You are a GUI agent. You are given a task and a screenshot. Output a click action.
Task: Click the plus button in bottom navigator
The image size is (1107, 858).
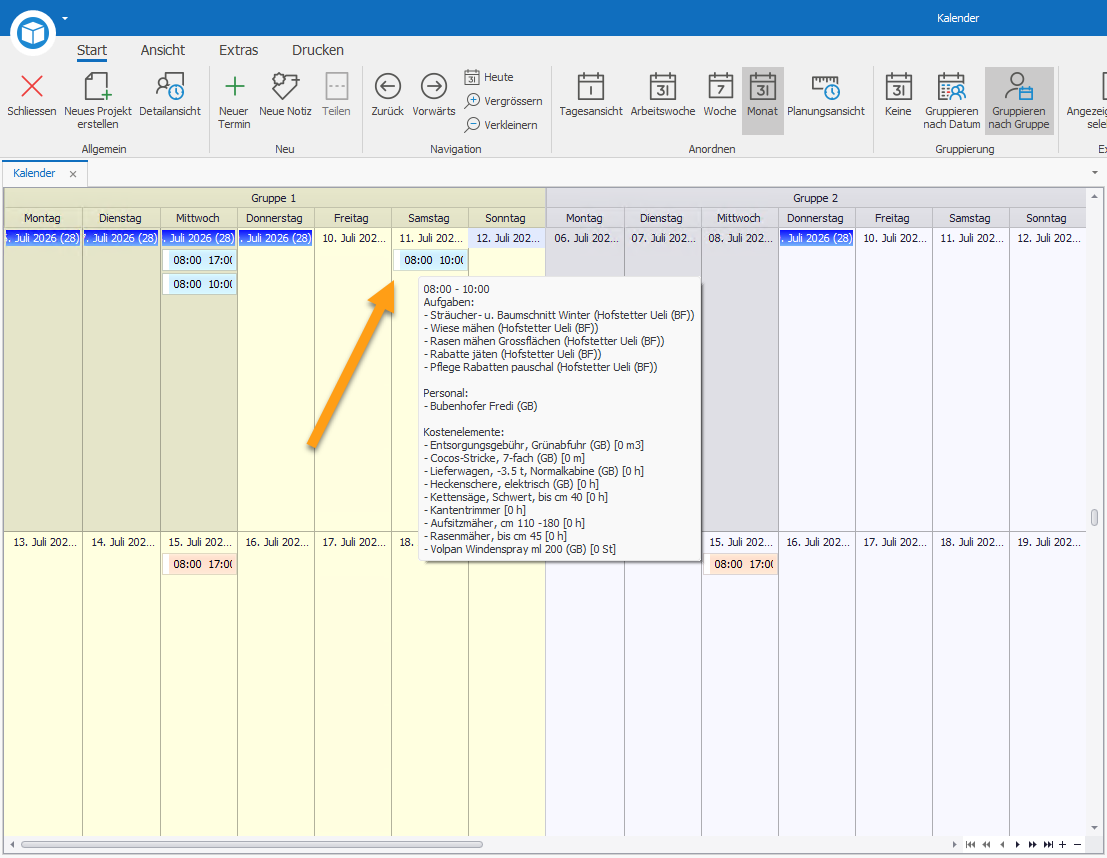click(1063, 845)
